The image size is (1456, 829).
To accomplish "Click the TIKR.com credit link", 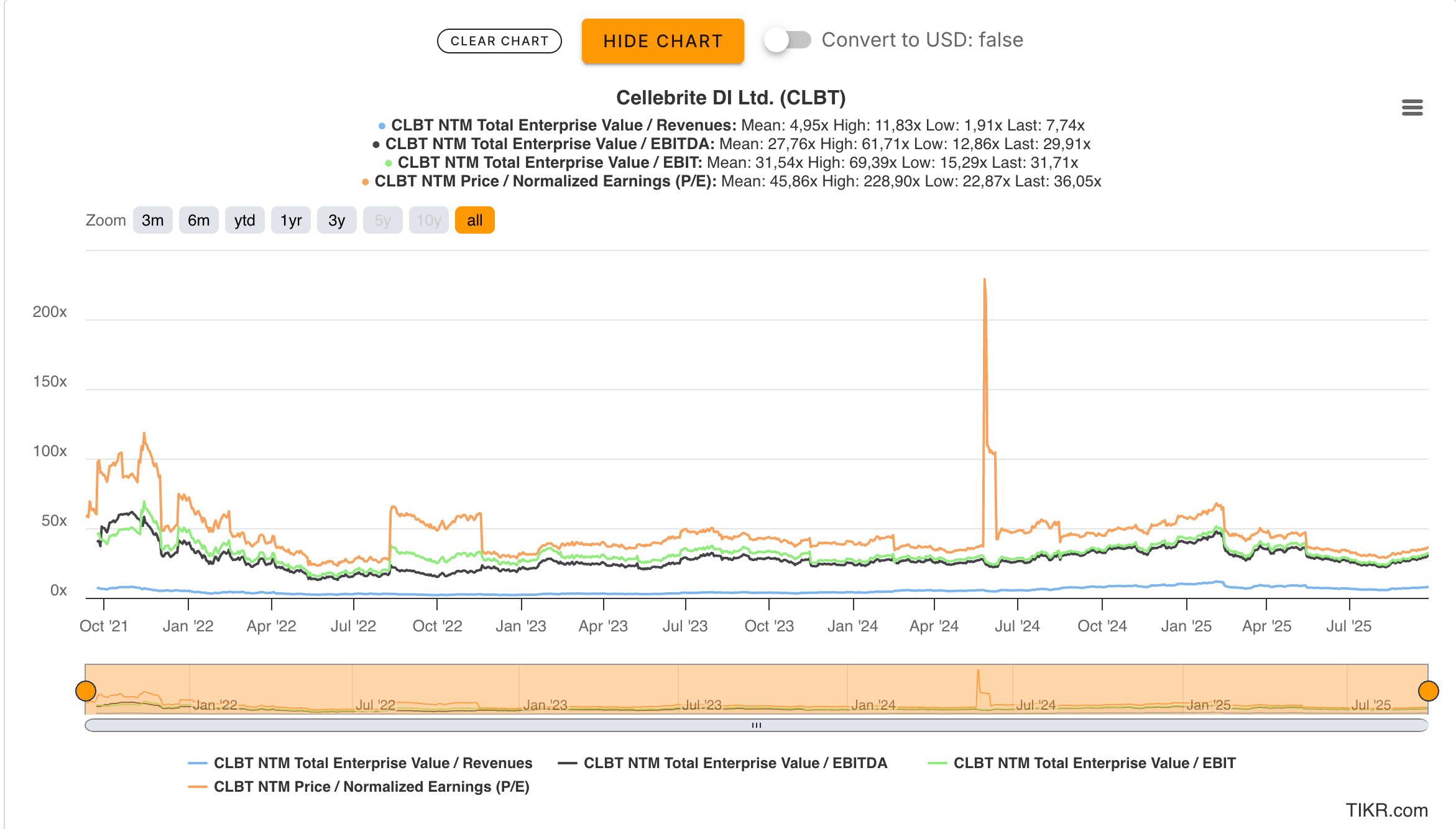I will [1386, 810].
